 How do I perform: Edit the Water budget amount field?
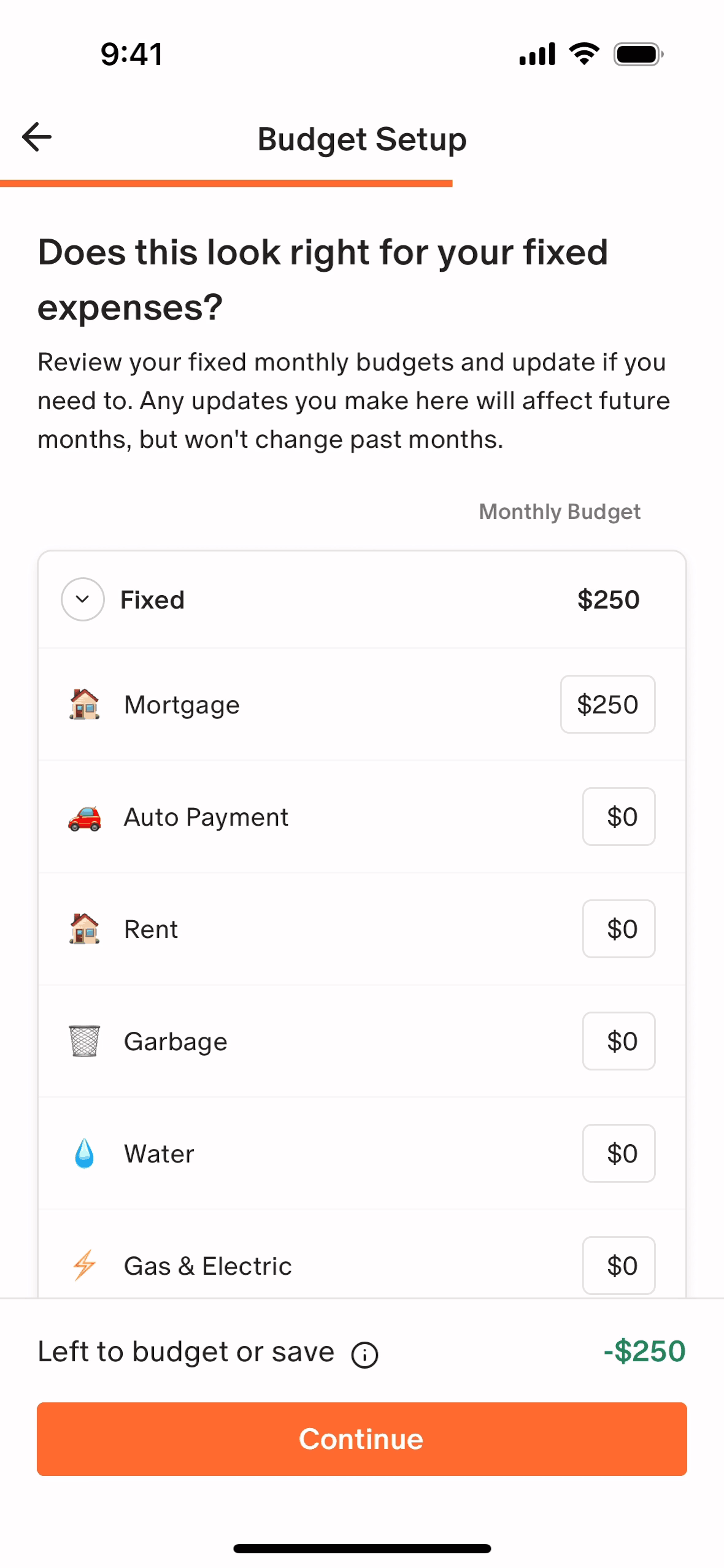coord(618,1153)
